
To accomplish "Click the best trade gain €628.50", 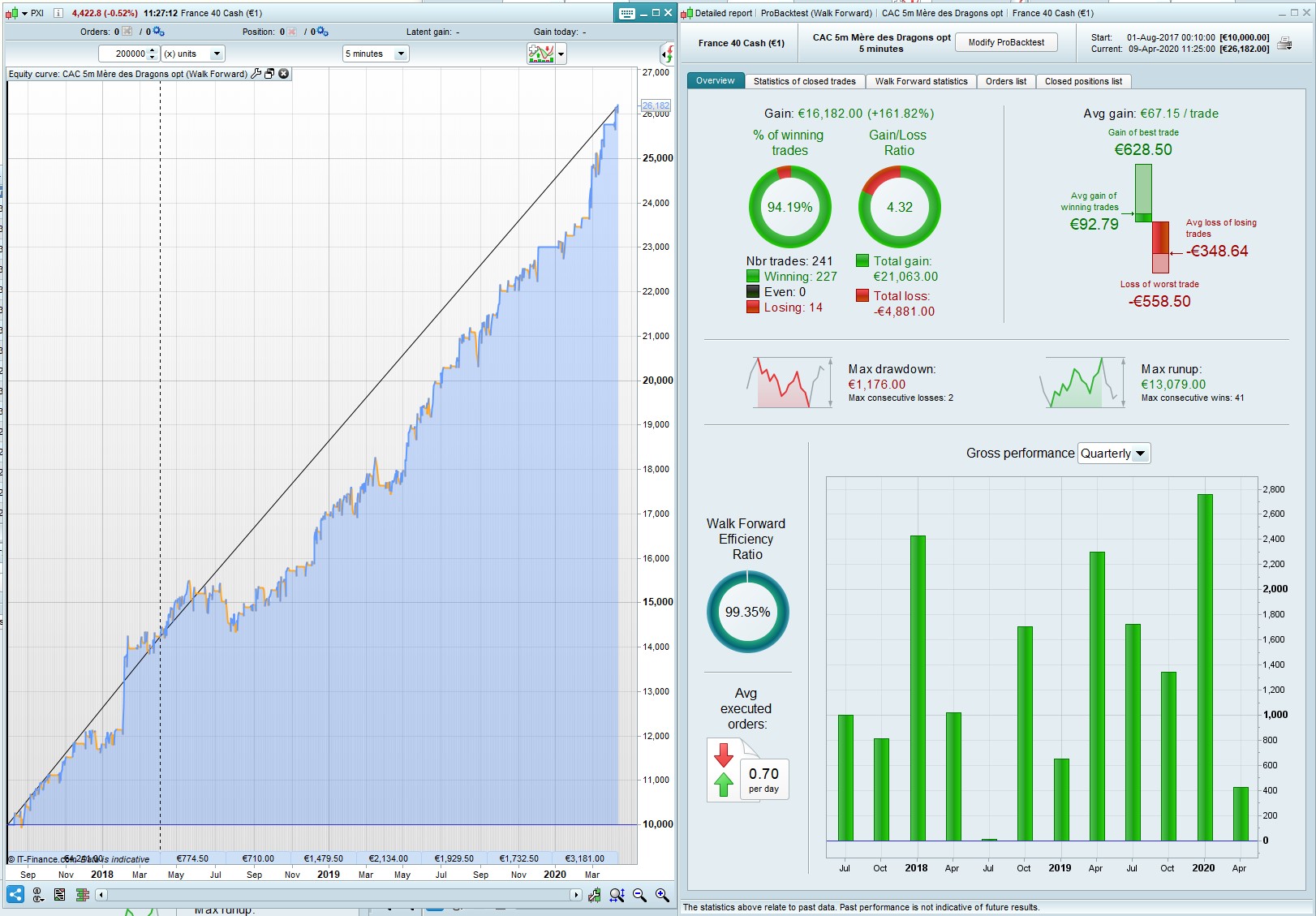I will click(1143, 149).
